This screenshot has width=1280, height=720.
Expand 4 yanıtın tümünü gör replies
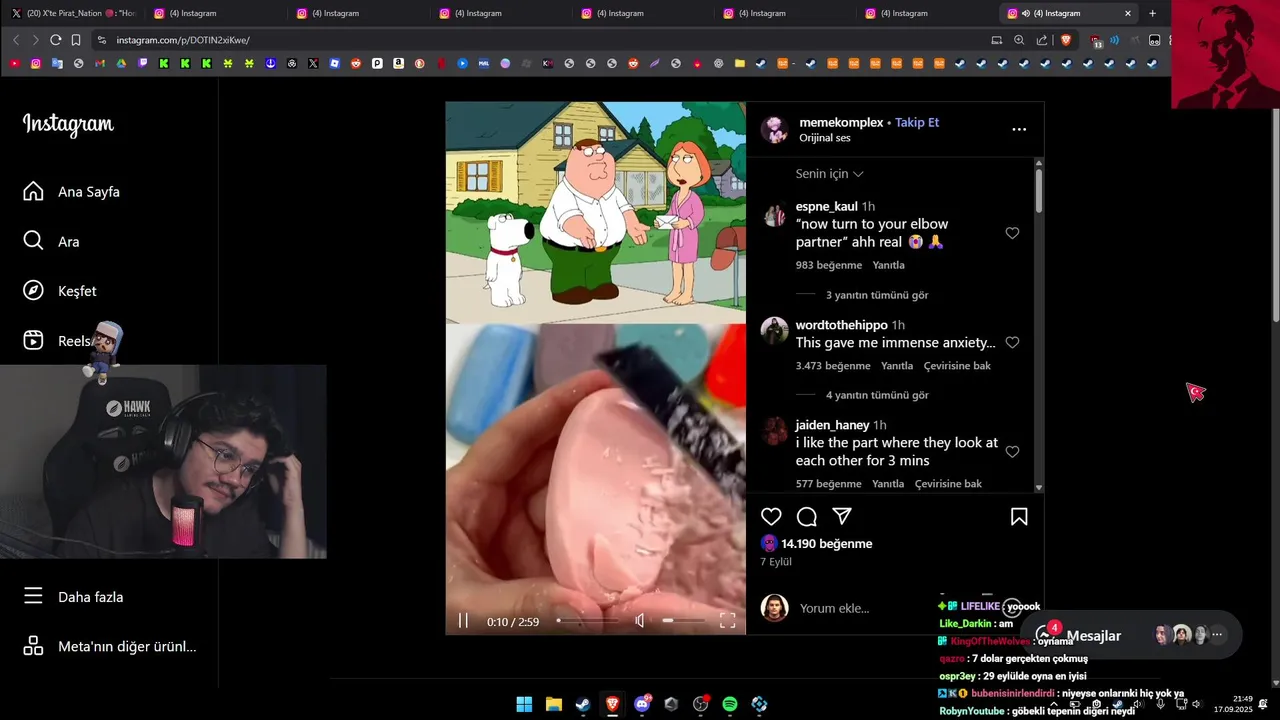877,395
